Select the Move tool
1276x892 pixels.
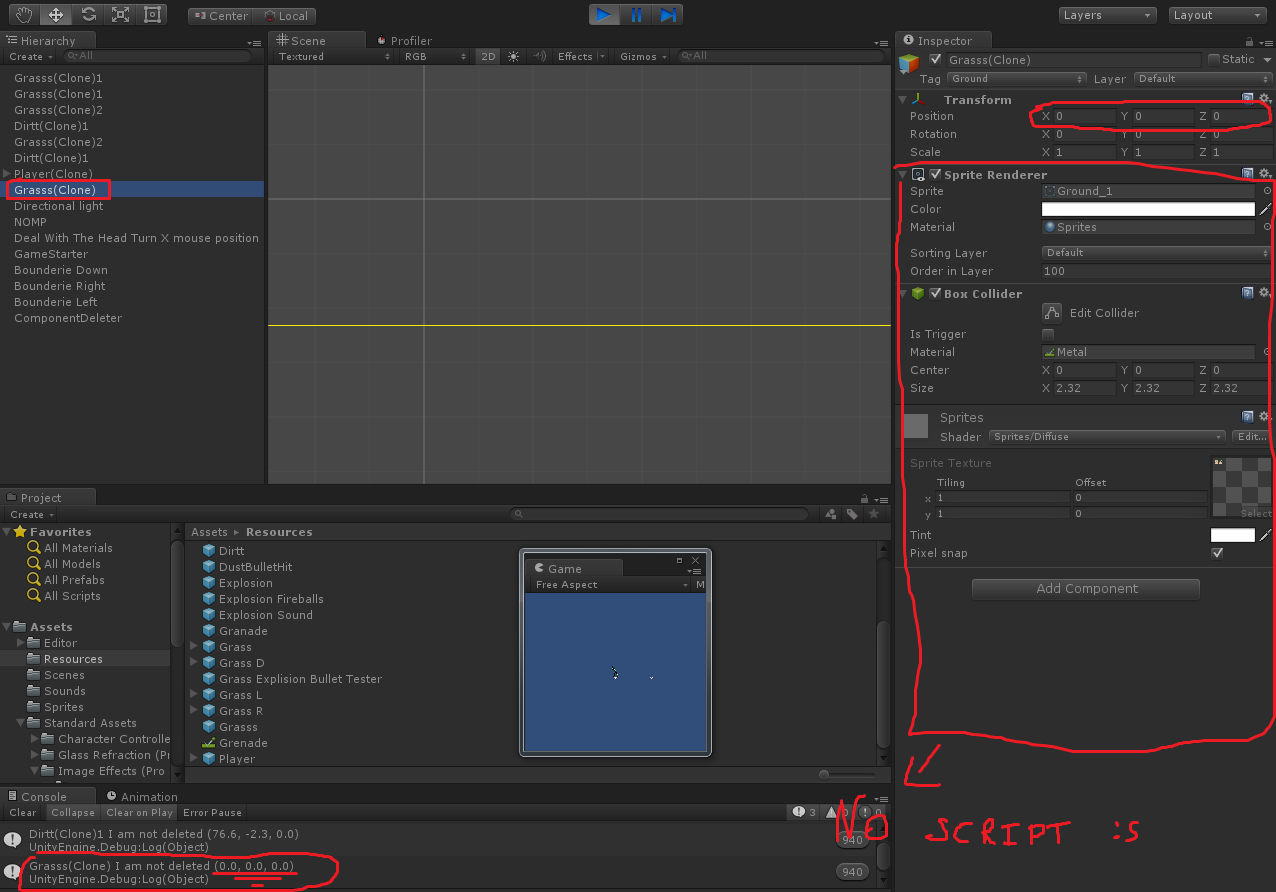coord(57,15)
